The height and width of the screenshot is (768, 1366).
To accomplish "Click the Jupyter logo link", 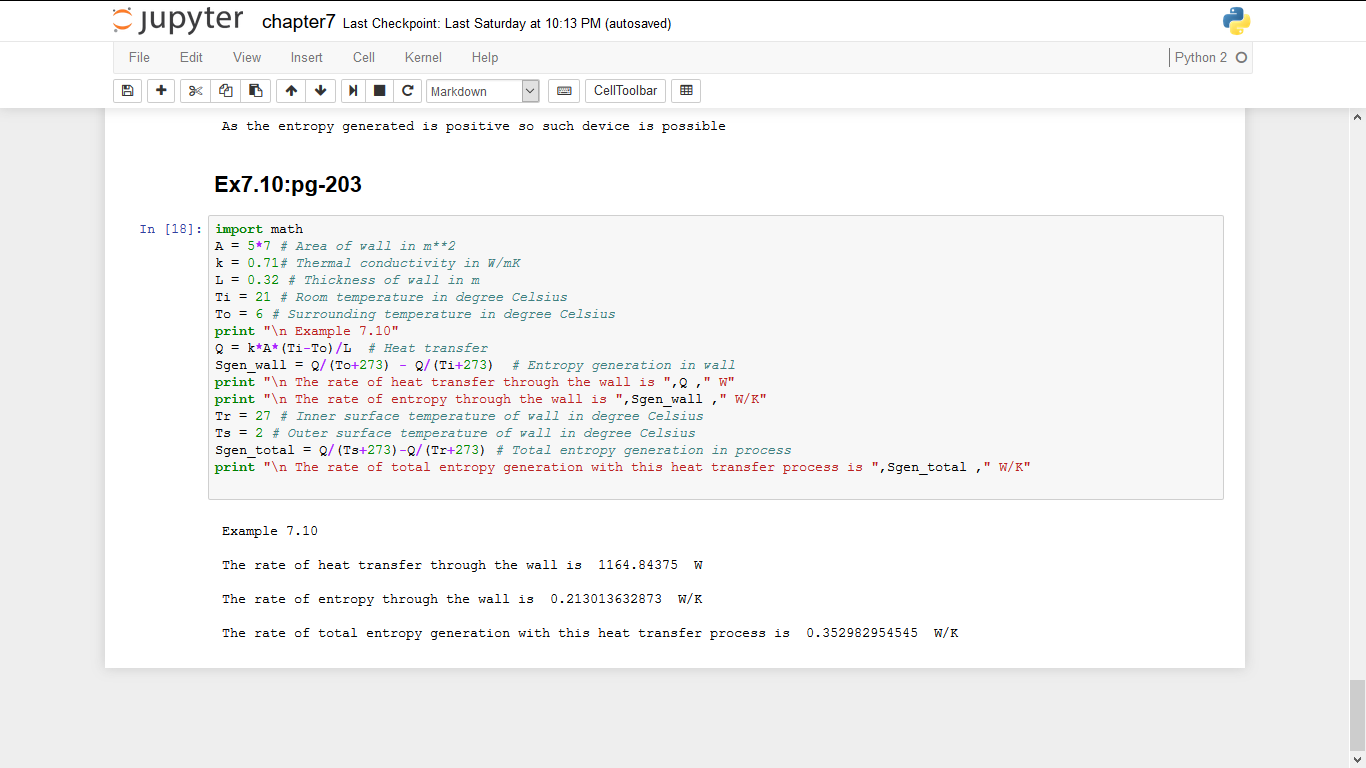I will pyautogui.click(x=178, y=21).
